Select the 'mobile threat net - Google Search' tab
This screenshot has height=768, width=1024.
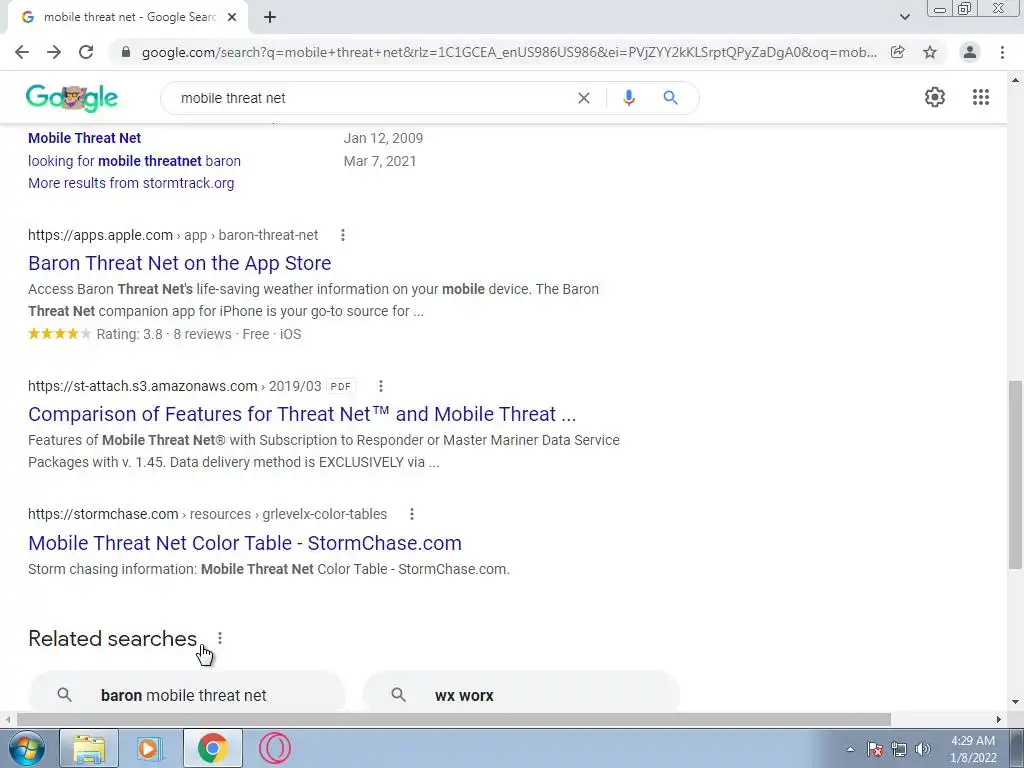click(x=129, y=17)
